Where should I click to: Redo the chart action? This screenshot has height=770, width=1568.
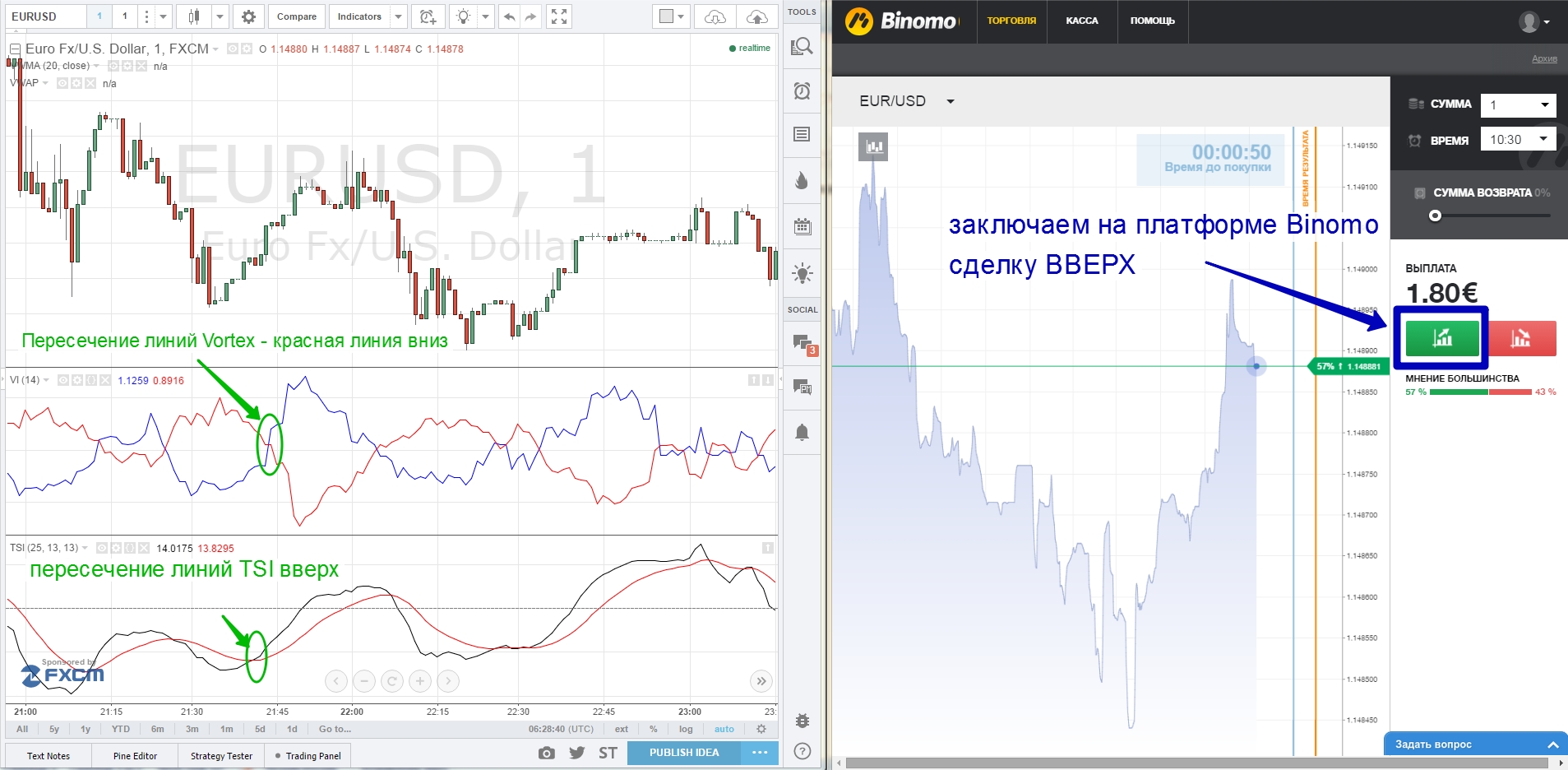click(x=531, y=16)
